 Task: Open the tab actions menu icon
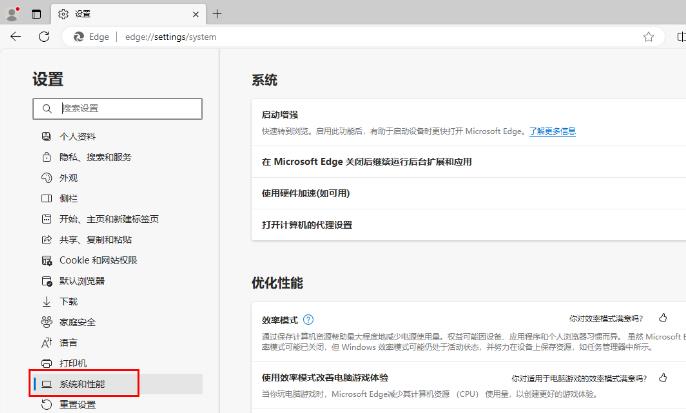[x=36, y=14]
